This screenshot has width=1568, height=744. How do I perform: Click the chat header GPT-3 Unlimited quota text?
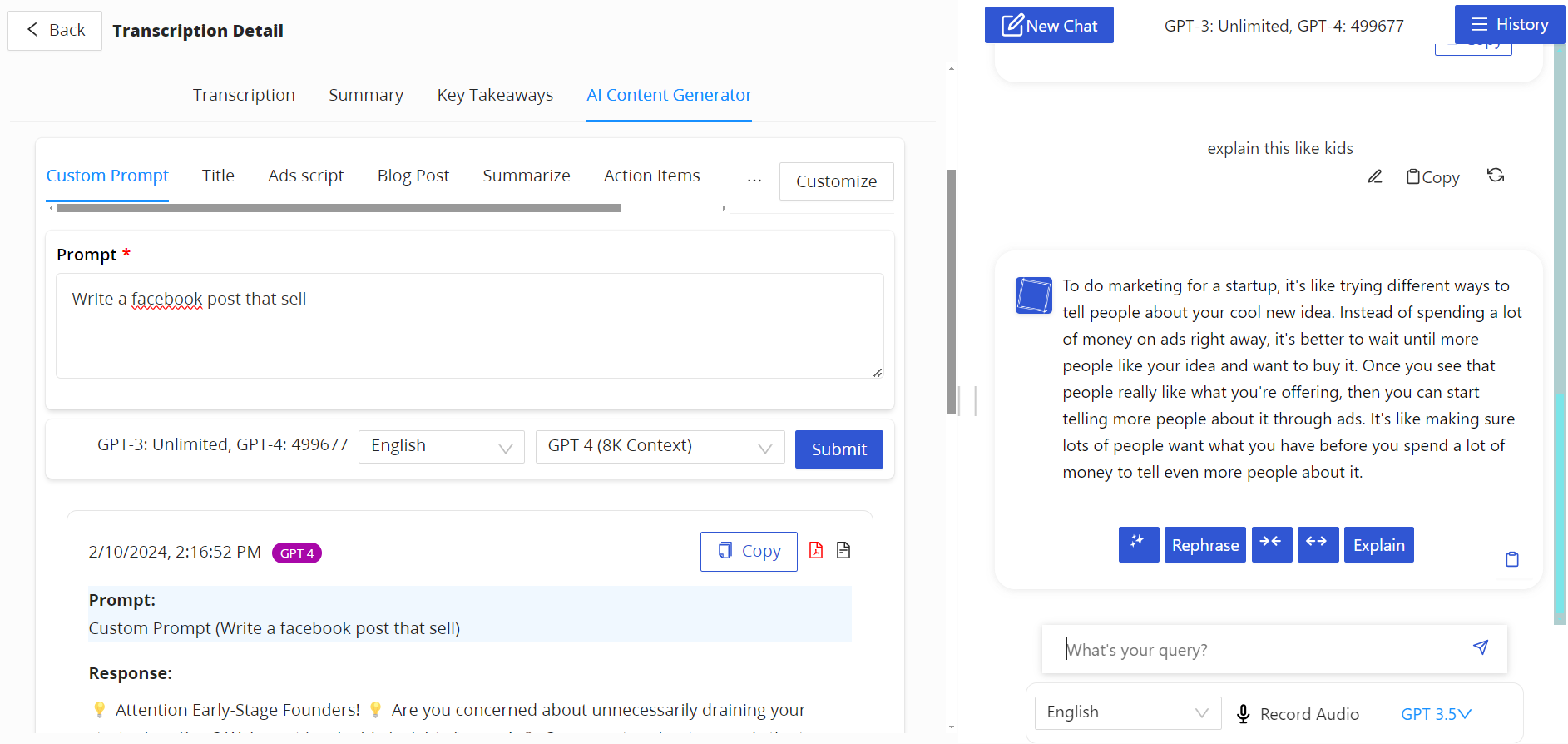[1284, 26]
